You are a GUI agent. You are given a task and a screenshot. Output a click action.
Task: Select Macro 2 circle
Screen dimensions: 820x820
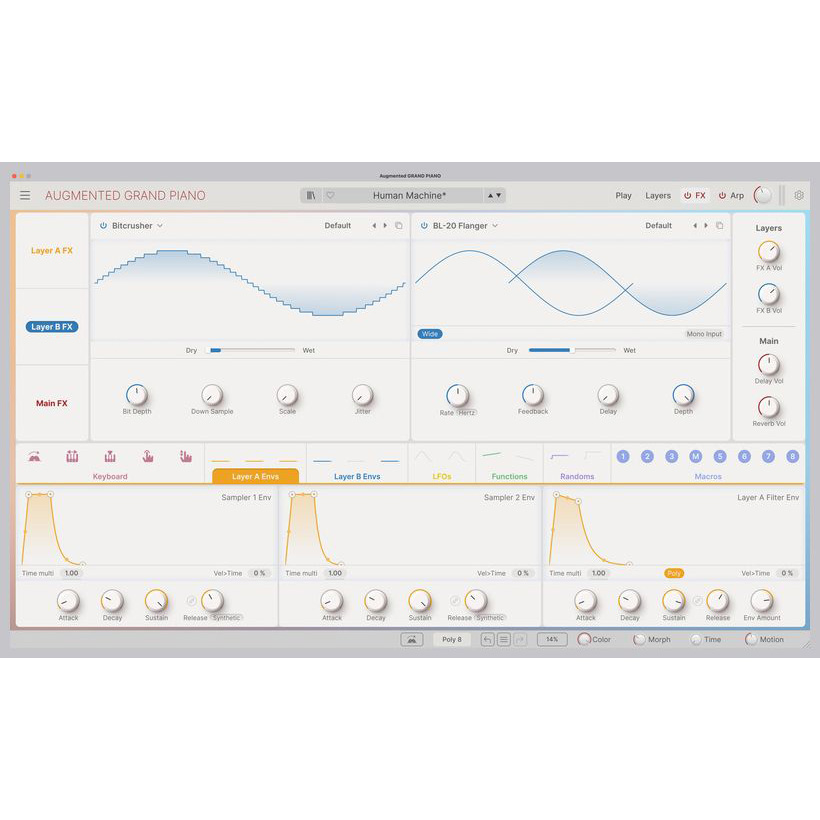[647, 457]
